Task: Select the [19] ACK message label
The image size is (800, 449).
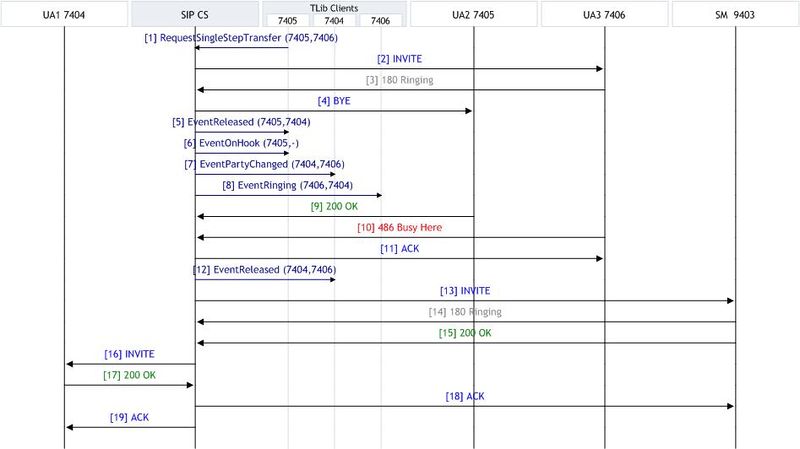Action: tap(129, 417)
